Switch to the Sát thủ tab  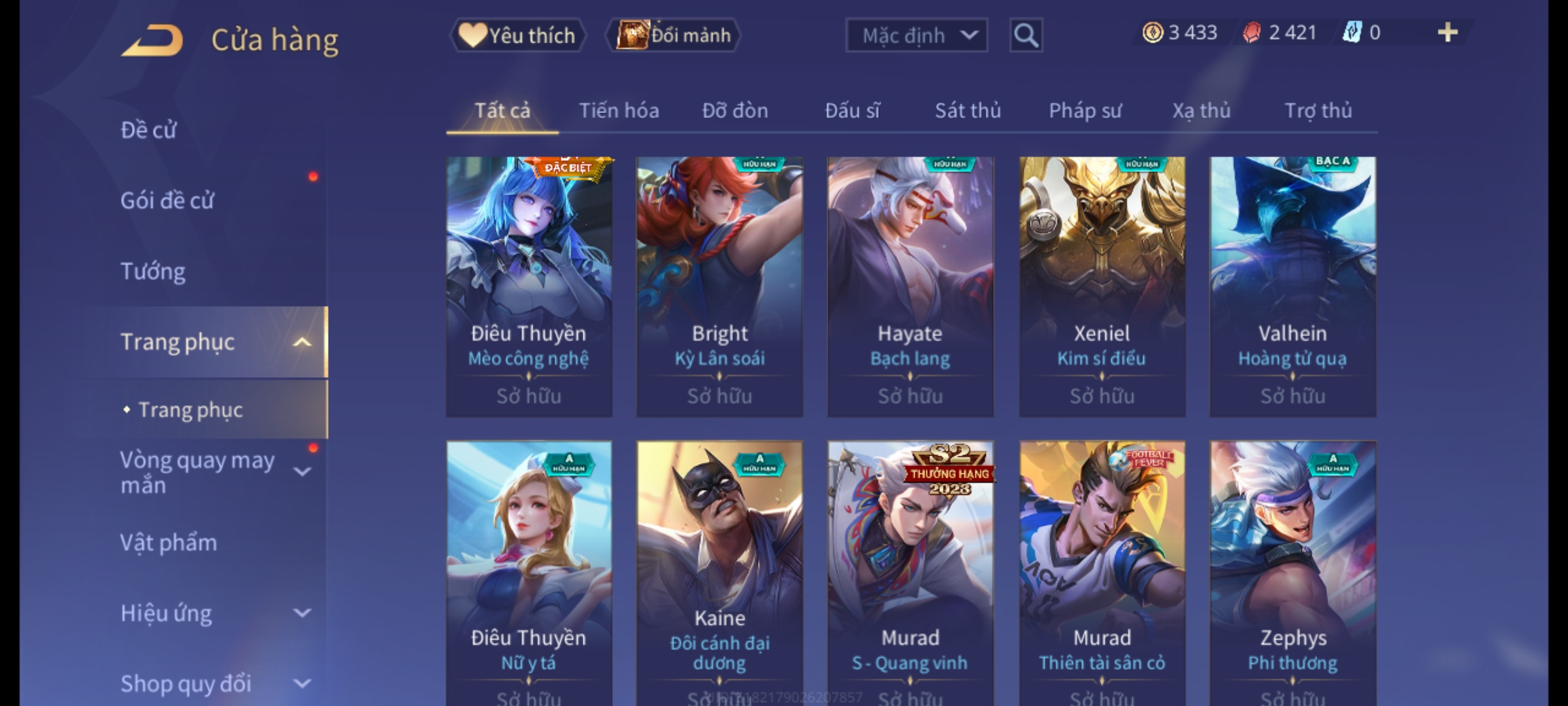(968, 110)
